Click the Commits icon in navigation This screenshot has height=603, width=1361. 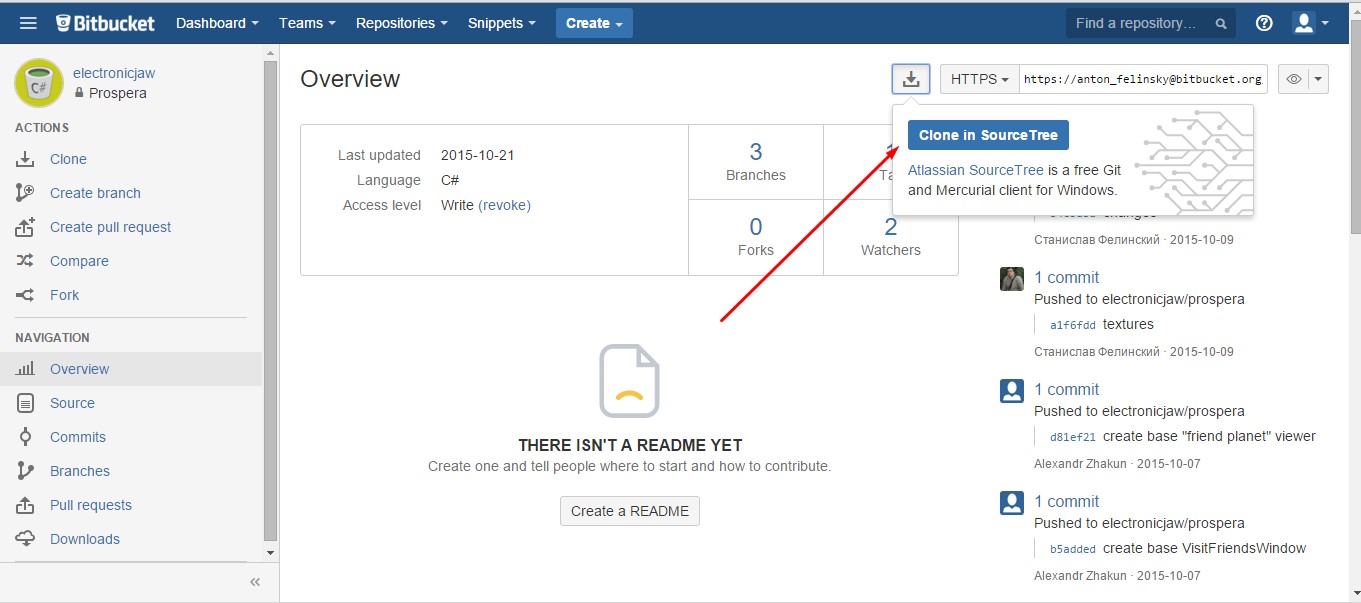click(26, 437)
